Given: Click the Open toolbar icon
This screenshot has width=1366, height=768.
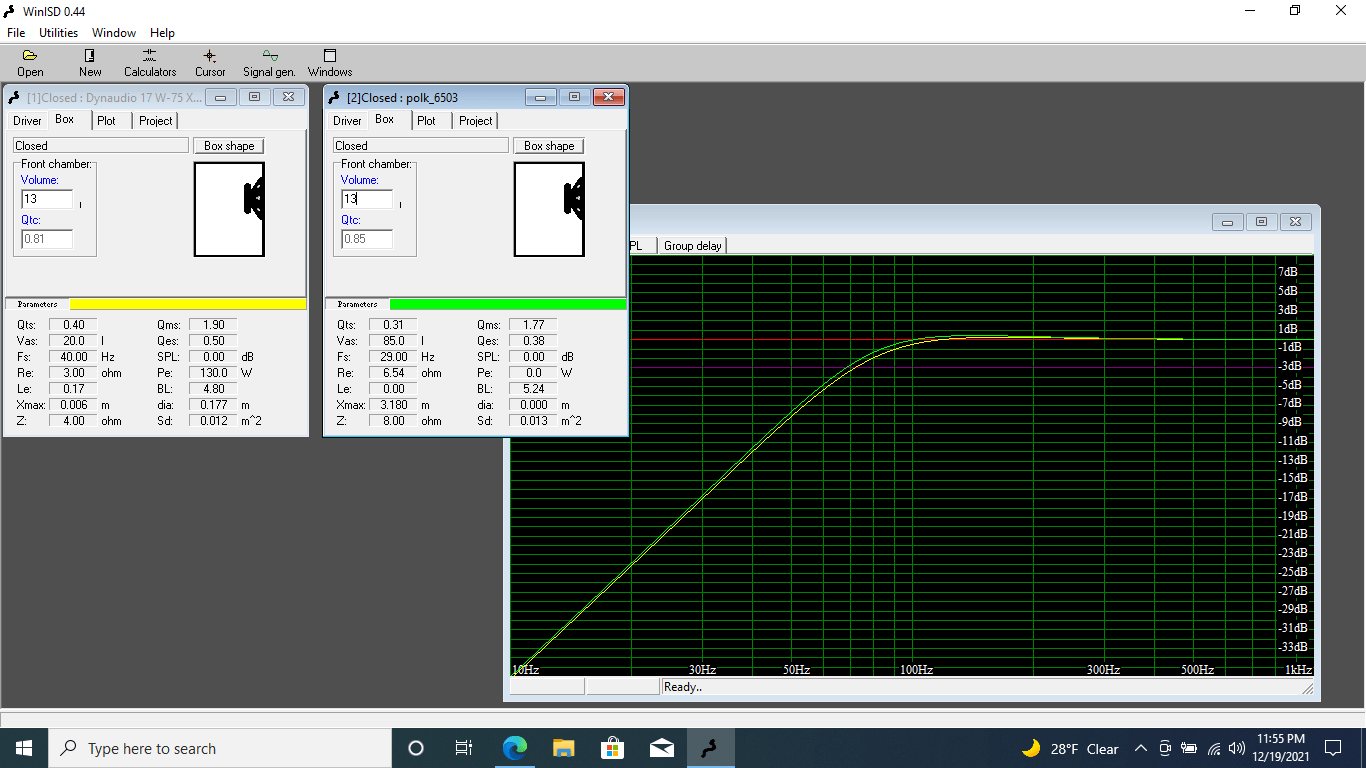Looking at the screenshot, I should pyautogui.click(x=30, y=63).
